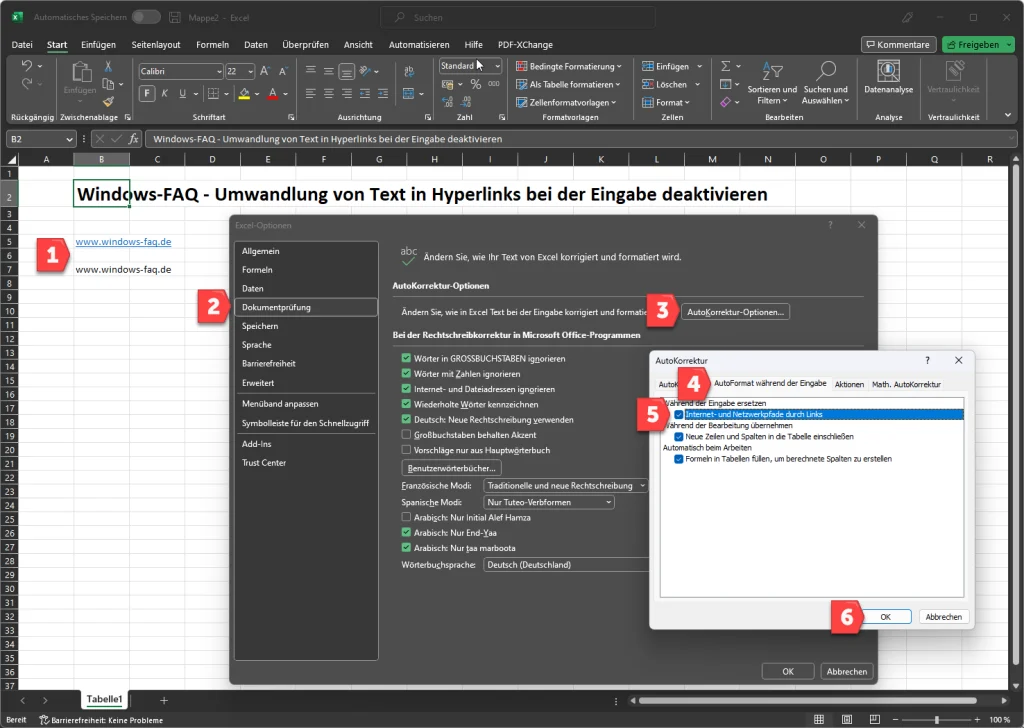The image size is (1024, 728).
Task: Uncheck Wiederholte Wörter kennzeichnen
Action: pyautogui.click(x=406, y=404)
